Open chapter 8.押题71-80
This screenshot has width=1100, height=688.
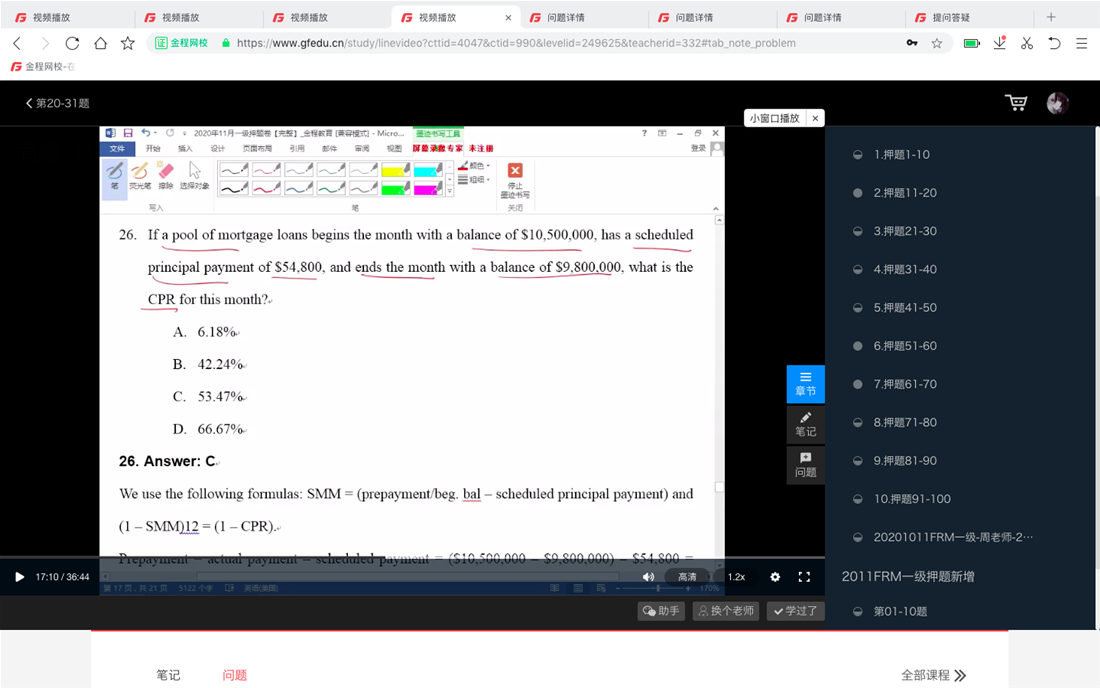(905, 422)
